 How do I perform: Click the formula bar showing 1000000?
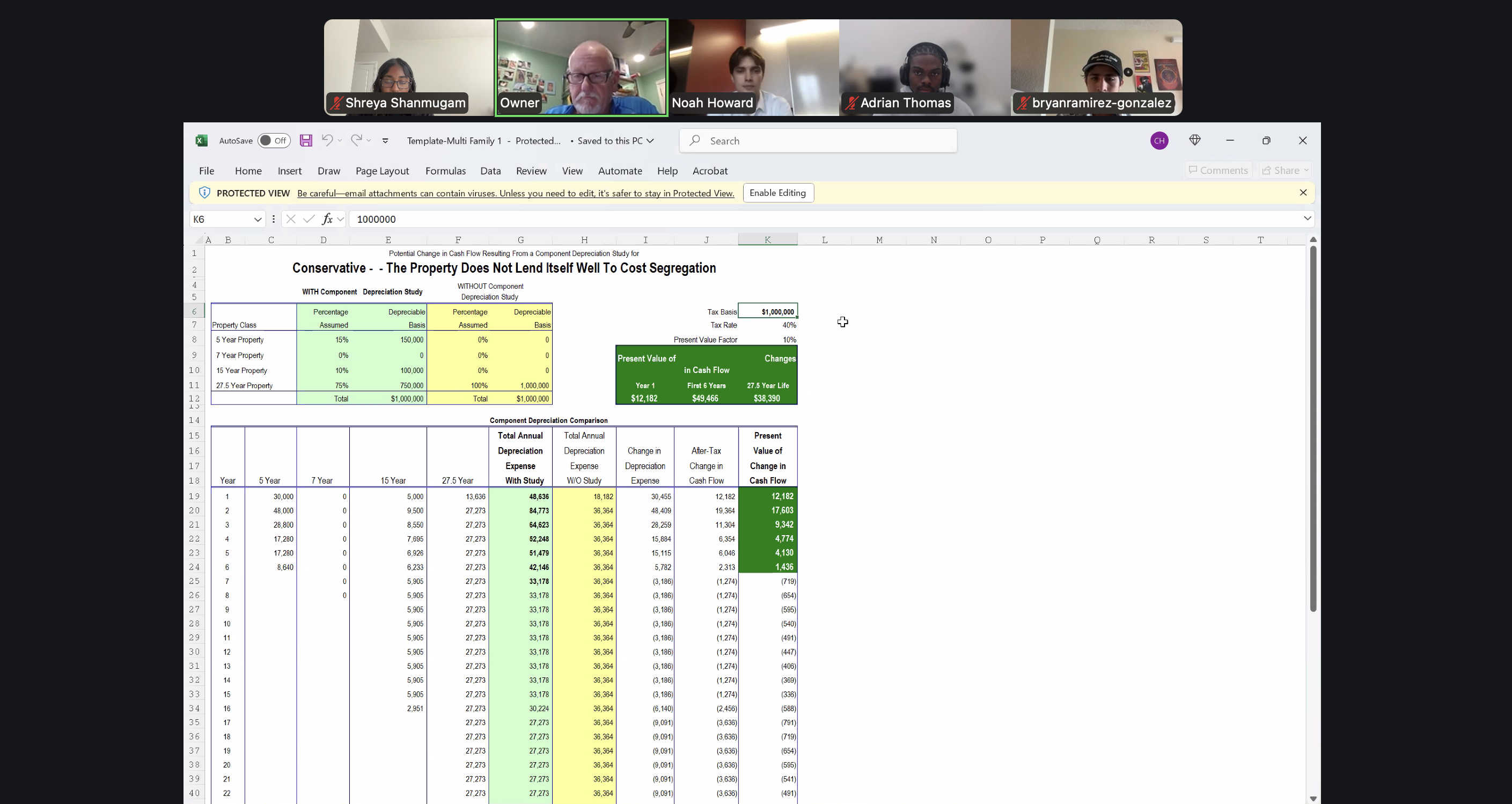pyautogui.click(x=824, y=219)
